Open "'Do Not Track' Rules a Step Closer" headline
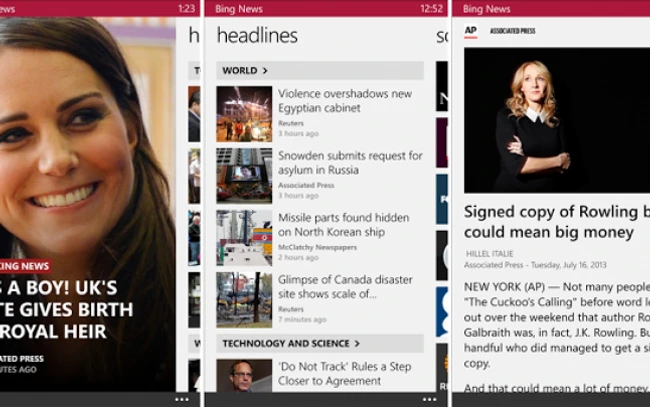The height and width of the screenshot is (407, 650). [344, 373]
